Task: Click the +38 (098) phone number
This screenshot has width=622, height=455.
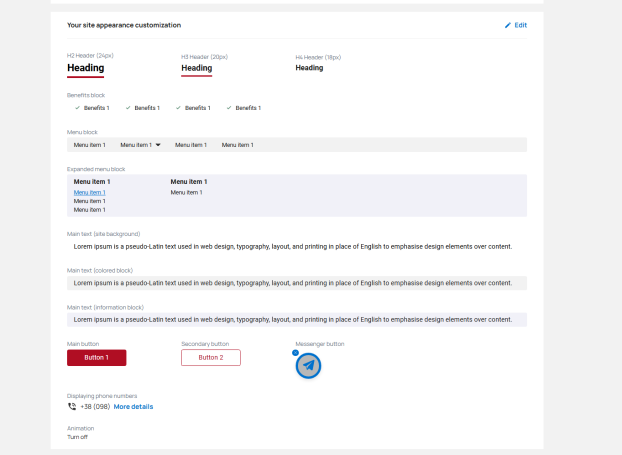Action: click(95, 407)
